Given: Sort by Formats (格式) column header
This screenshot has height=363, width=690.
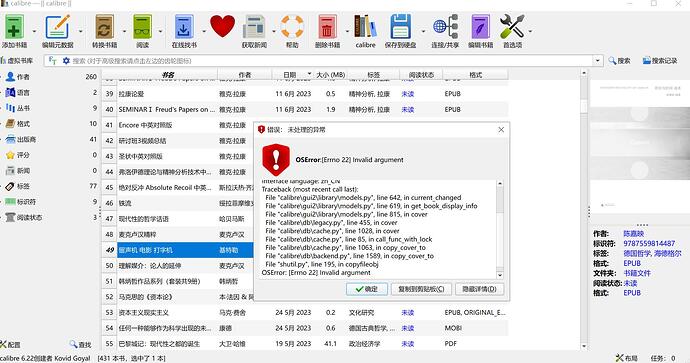Looking at the screenshot, I should click(475, 75).
